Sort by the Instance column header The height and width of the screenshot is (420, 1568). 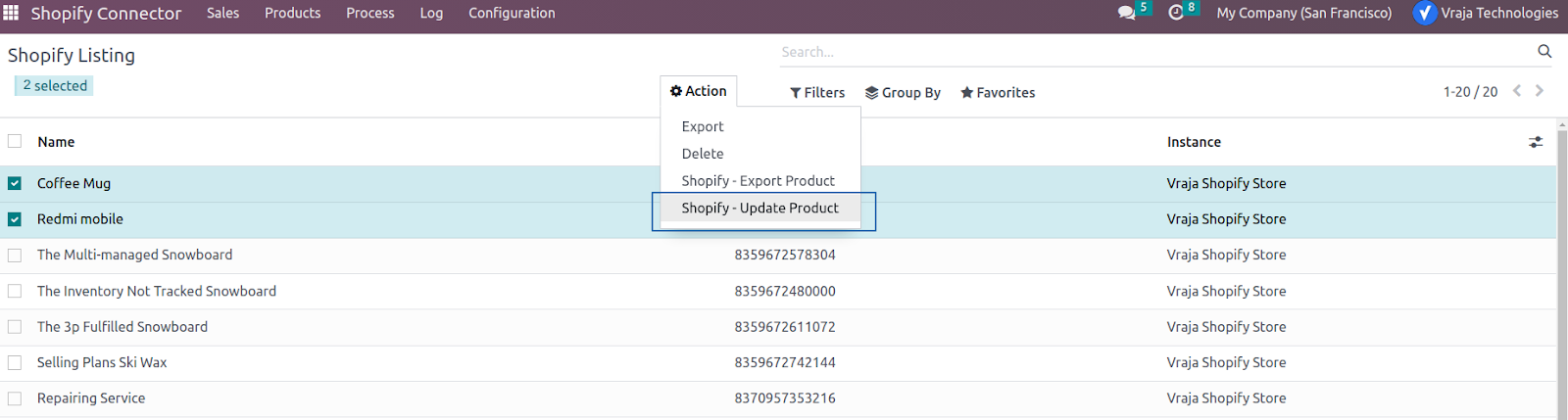pos(1194,142)
